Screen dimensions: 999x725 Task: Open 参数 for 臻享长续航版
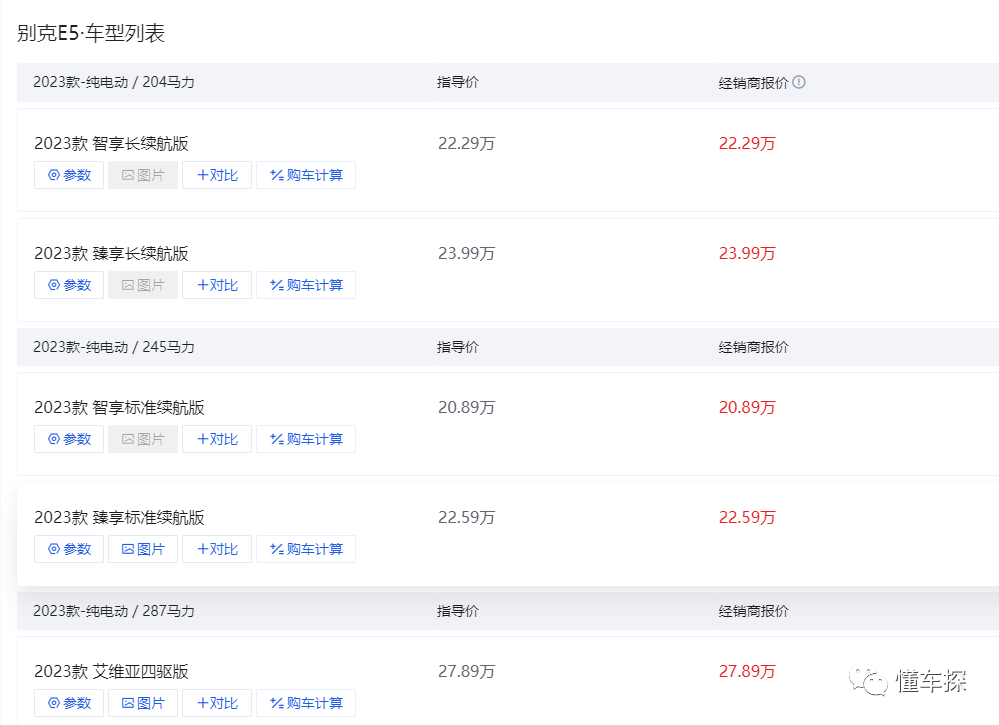coord(69,285)
